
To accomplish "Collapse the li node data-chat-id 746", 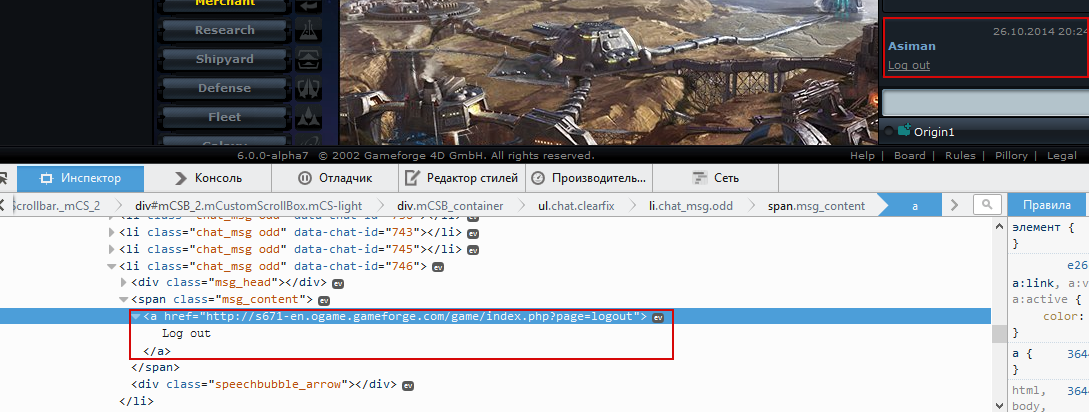I will (x=112, y=266).
